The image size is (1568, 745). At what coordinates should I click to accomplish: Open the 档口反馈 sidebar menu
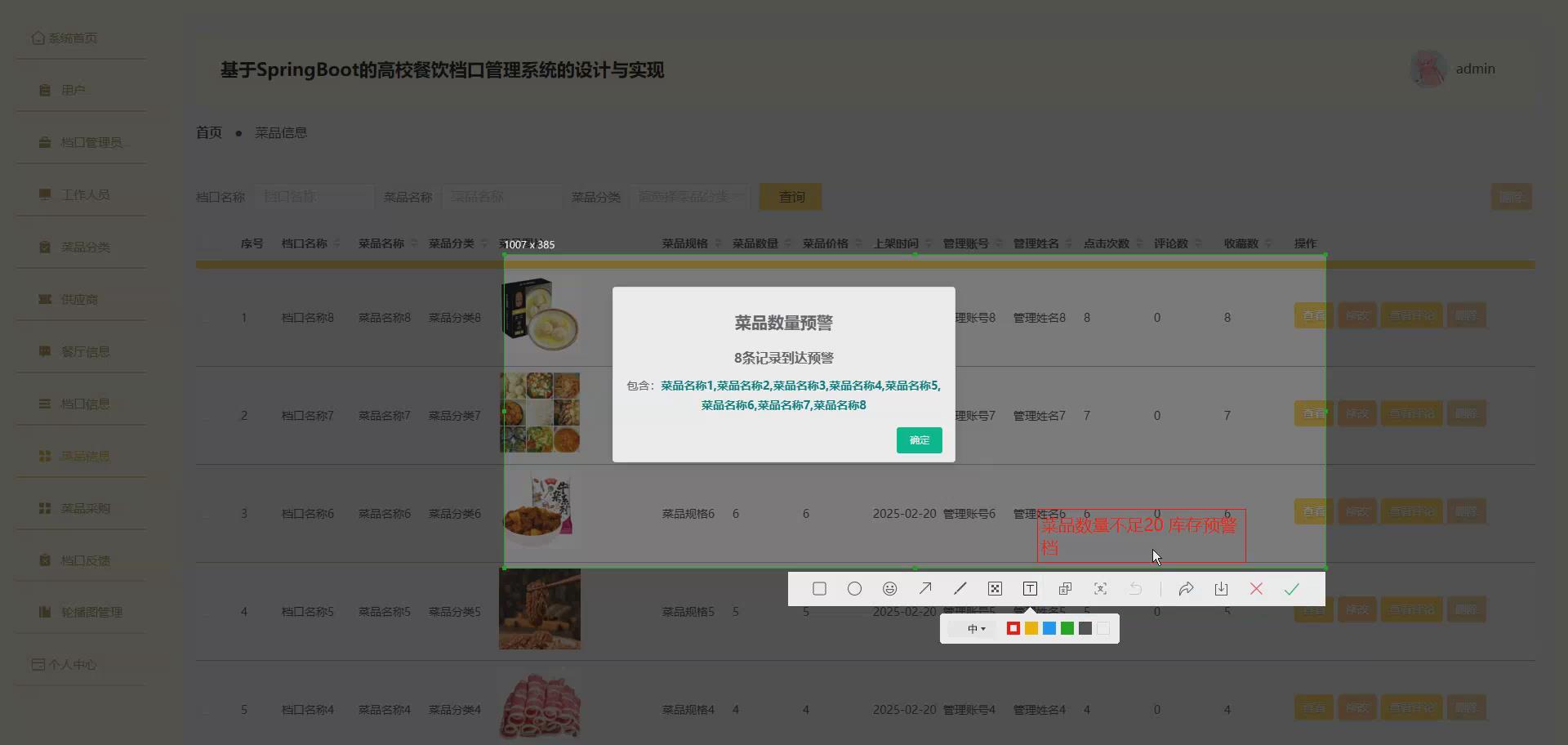82,560
